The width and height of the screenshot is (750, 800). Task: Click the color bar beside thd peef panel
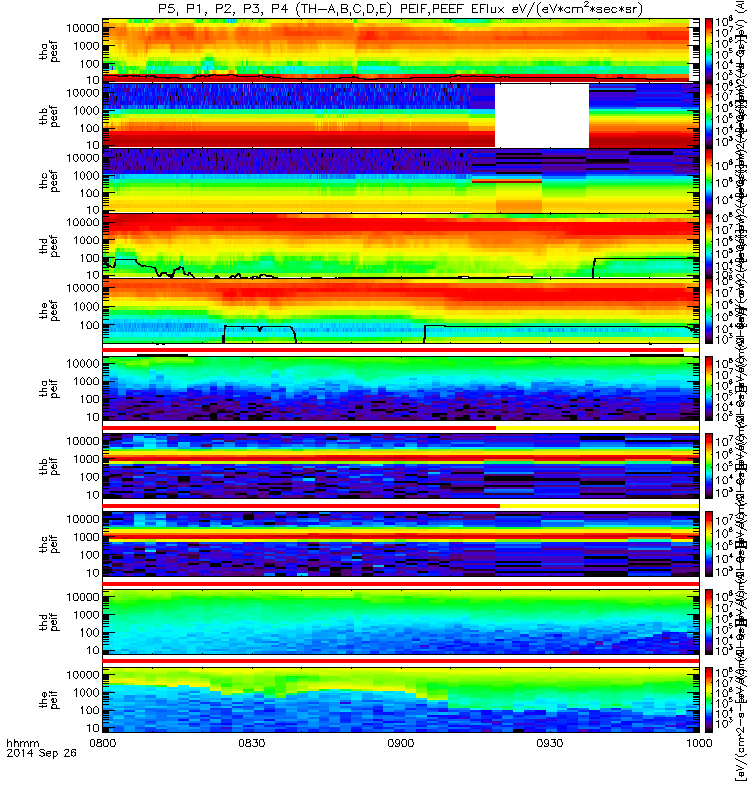point(709,245)
